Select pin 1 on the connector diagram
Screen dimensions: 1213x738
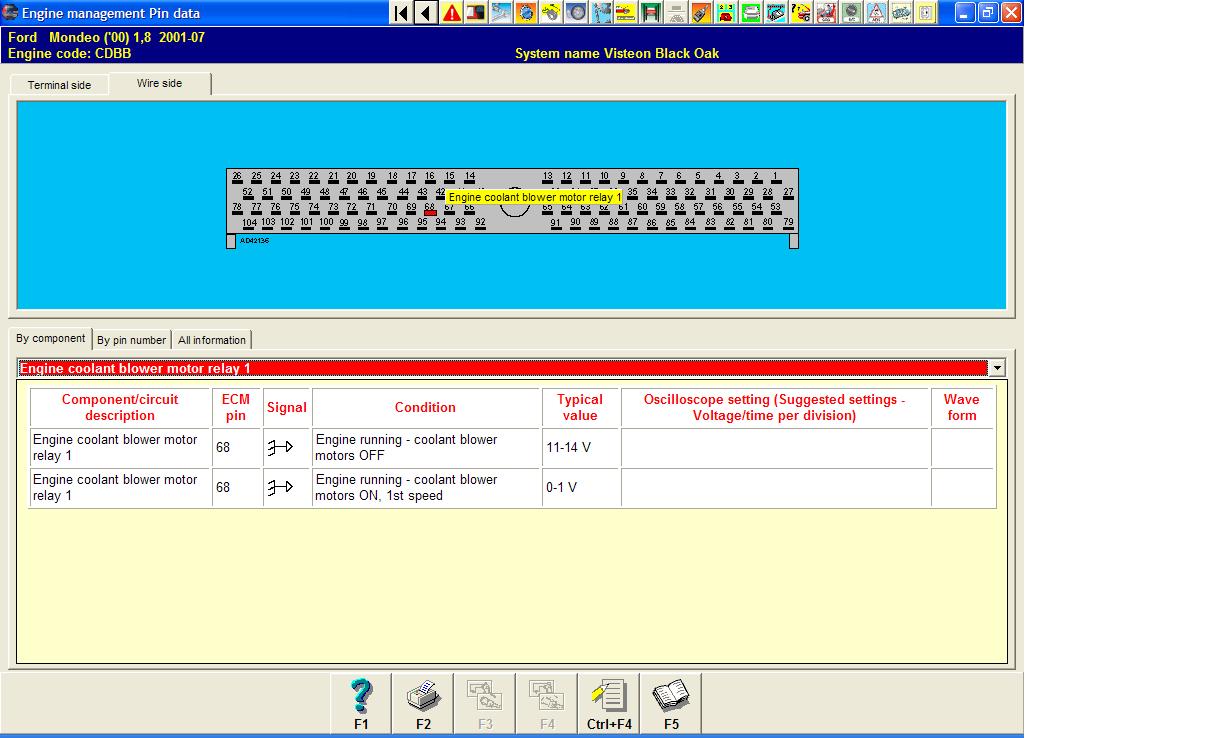click(775, 177)
